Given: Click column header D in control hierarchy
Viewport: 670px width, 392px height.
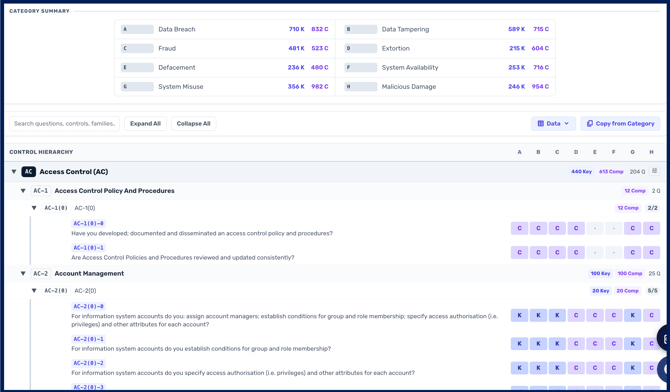Looking at the screenshot, I should [576, 152].
